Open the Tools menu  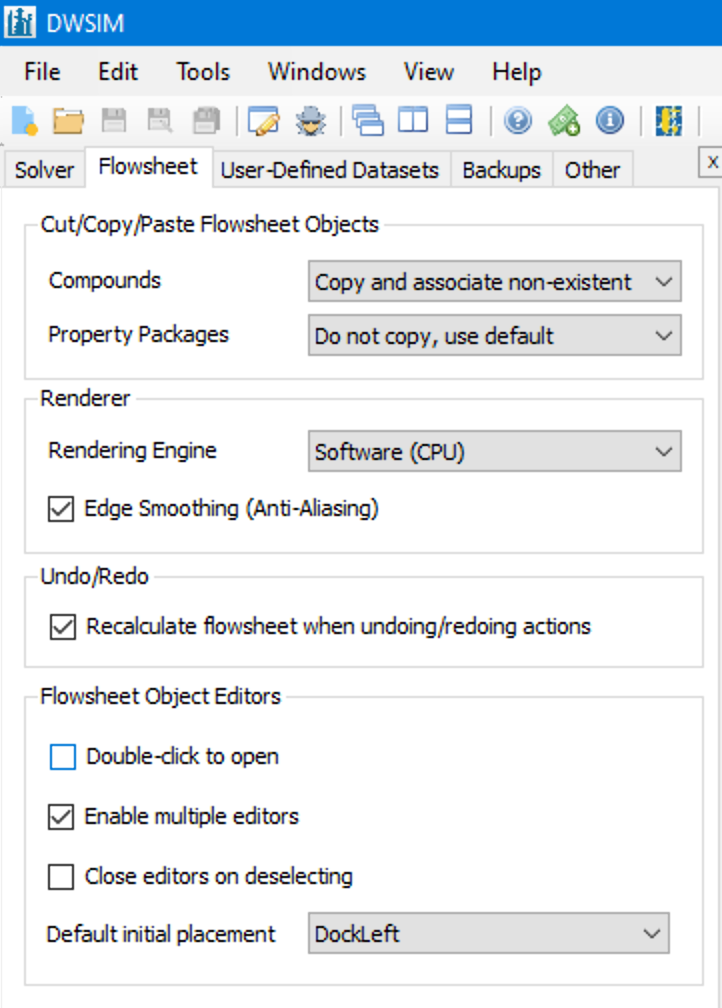coord(202,71)
